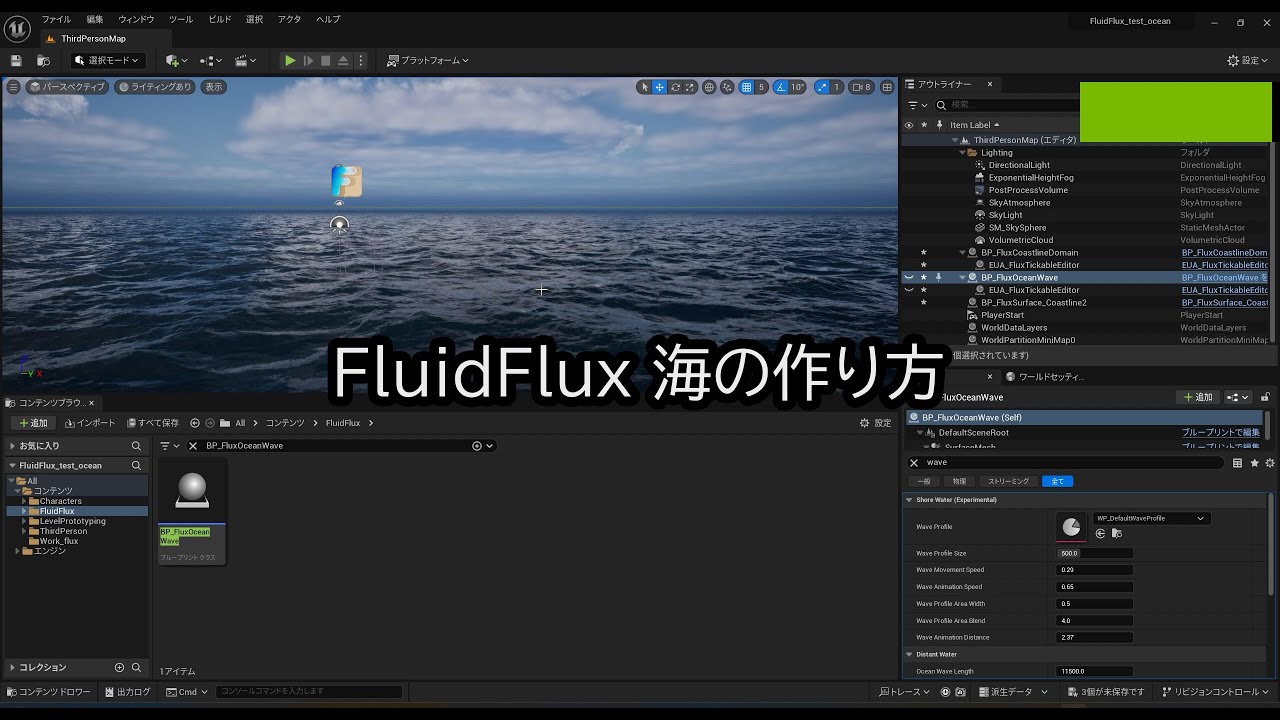Select the 物理 filter tab in Details
Screen dimensions: 1280x720
coord(959,481)
